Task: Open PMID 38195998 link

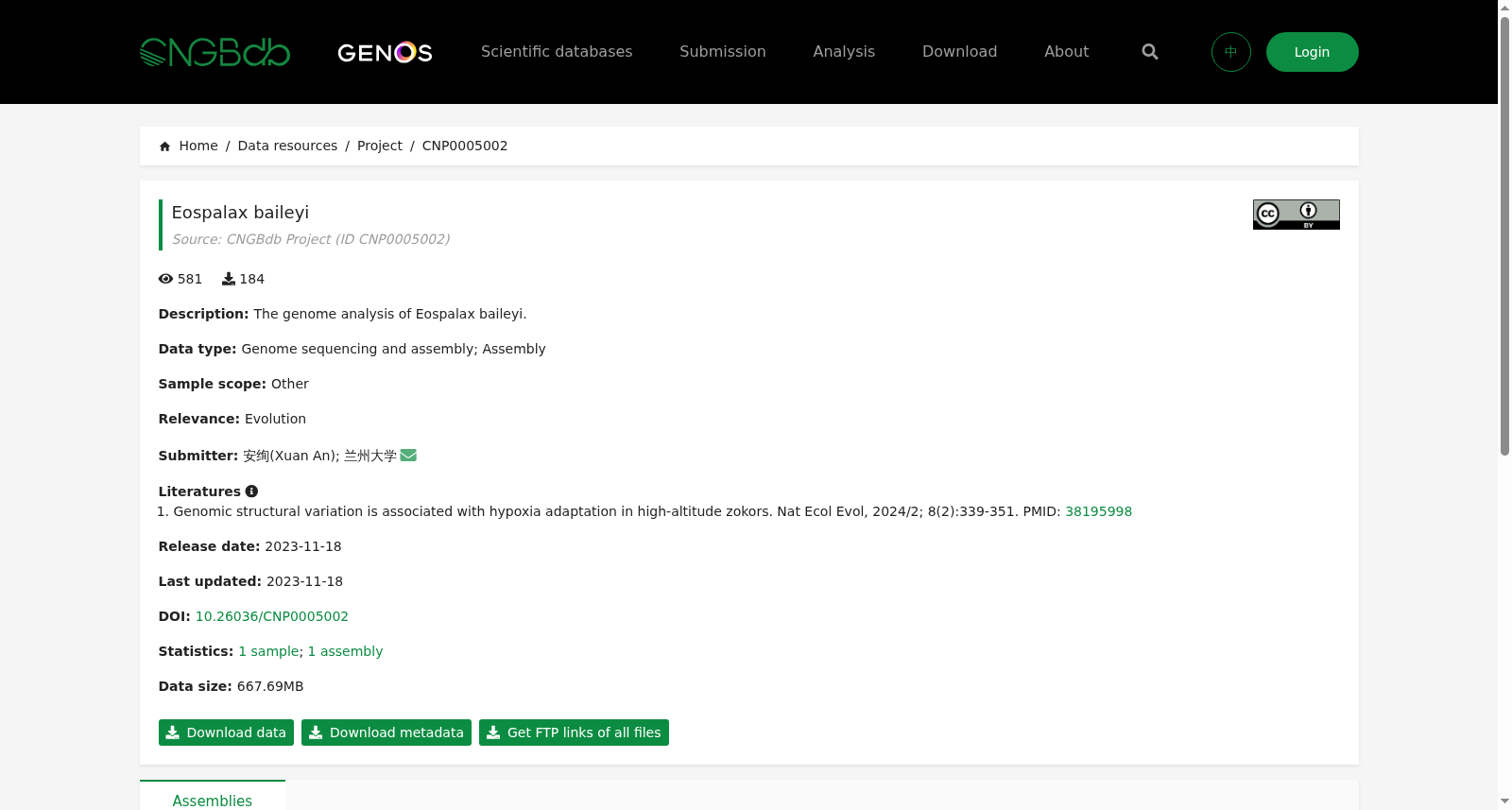Action: (1098, 511)
